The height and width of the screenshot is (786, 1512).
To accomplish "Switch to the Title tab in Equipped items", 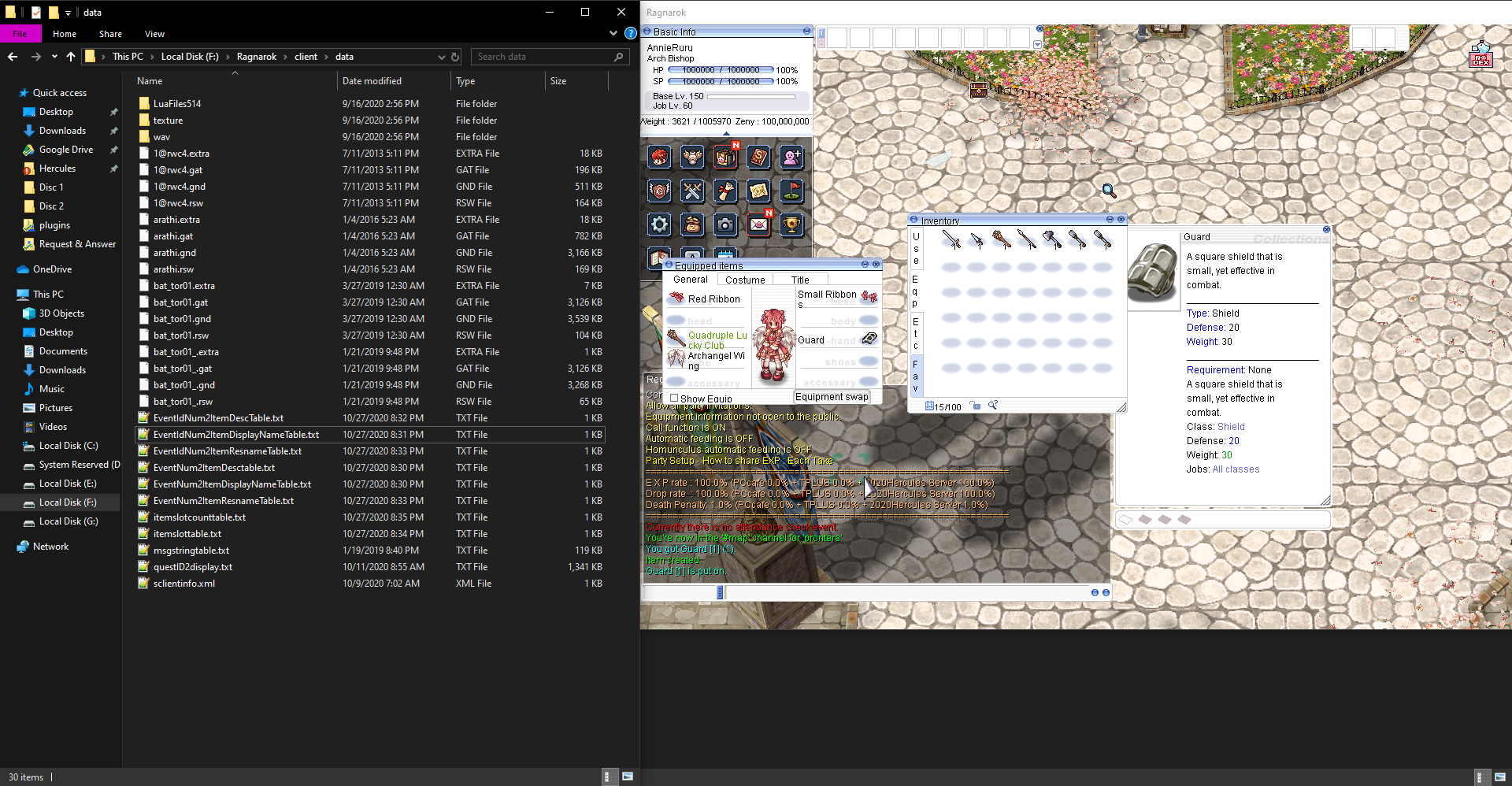I will pos(800,280).
